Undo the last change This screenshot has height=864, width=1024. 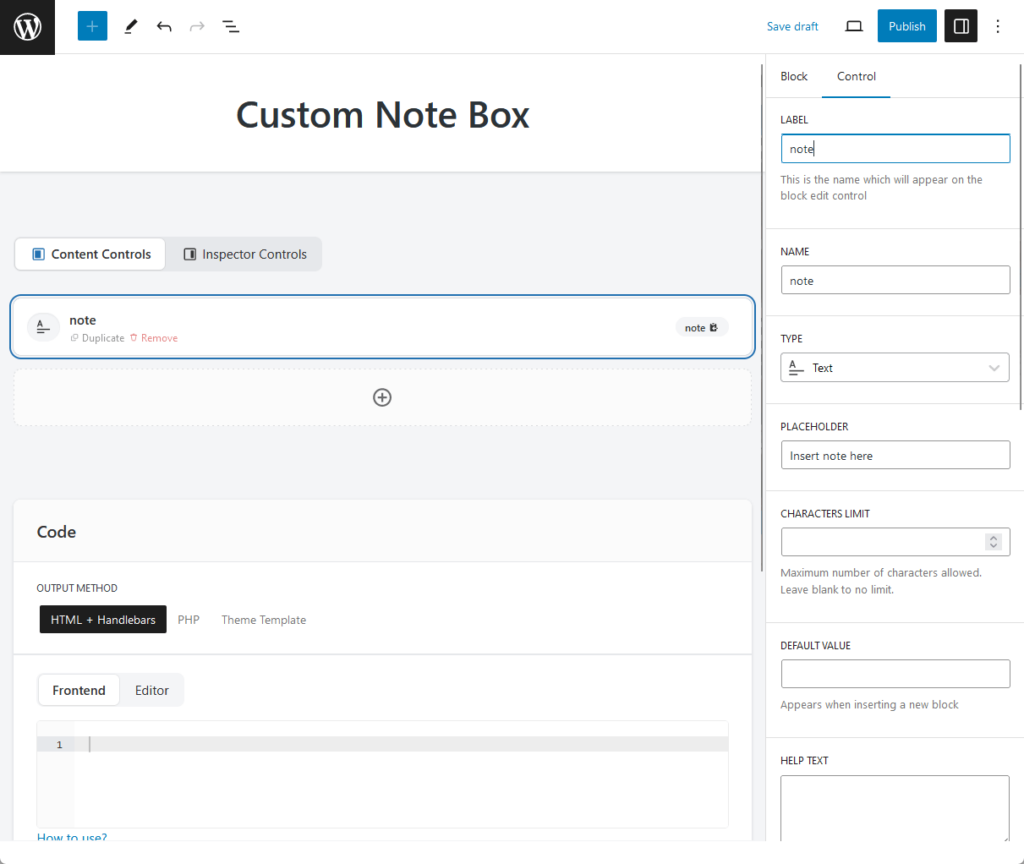tap(164, 26)
